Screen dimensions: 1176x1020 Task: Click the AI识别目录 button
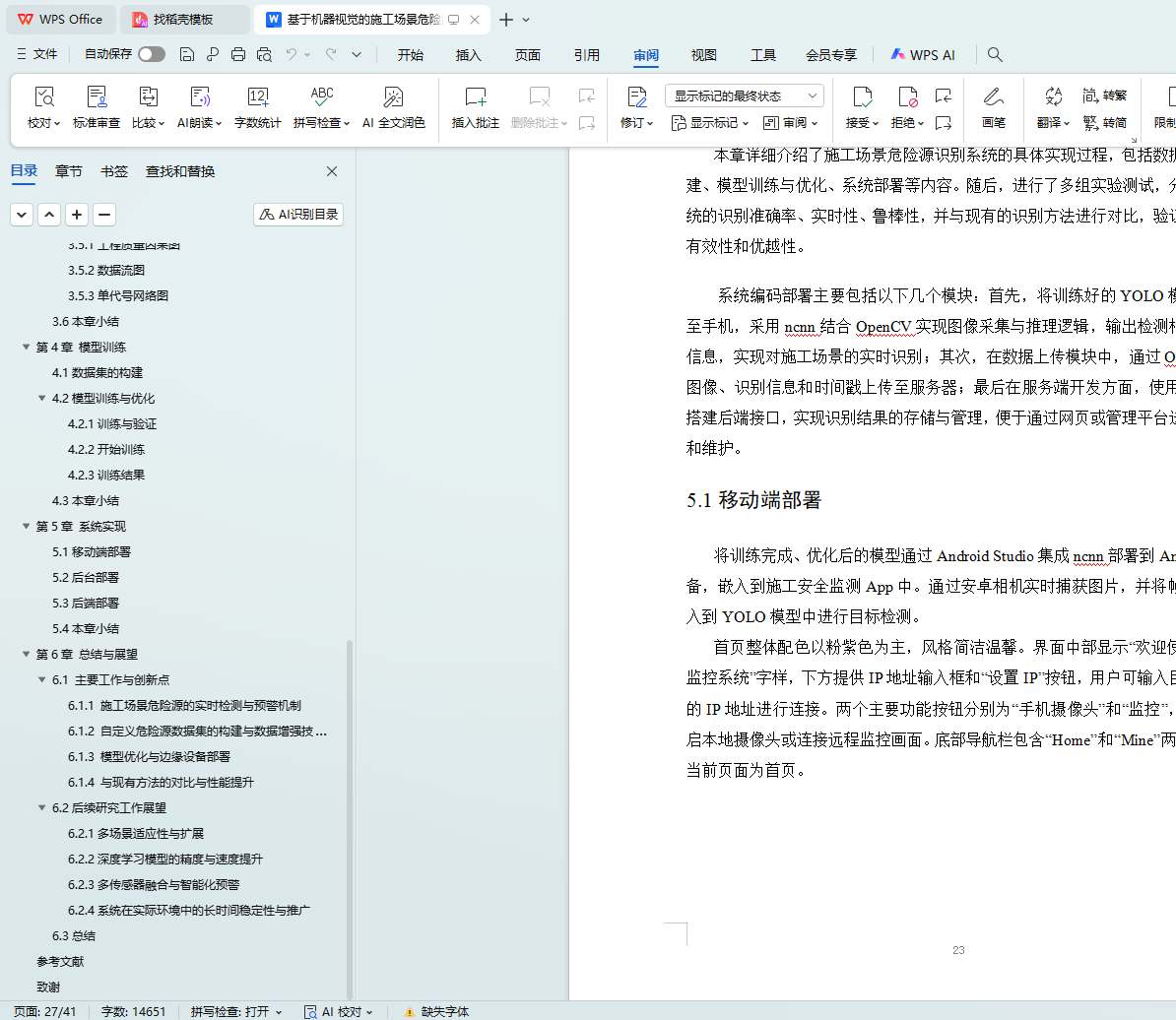(298, 215)
